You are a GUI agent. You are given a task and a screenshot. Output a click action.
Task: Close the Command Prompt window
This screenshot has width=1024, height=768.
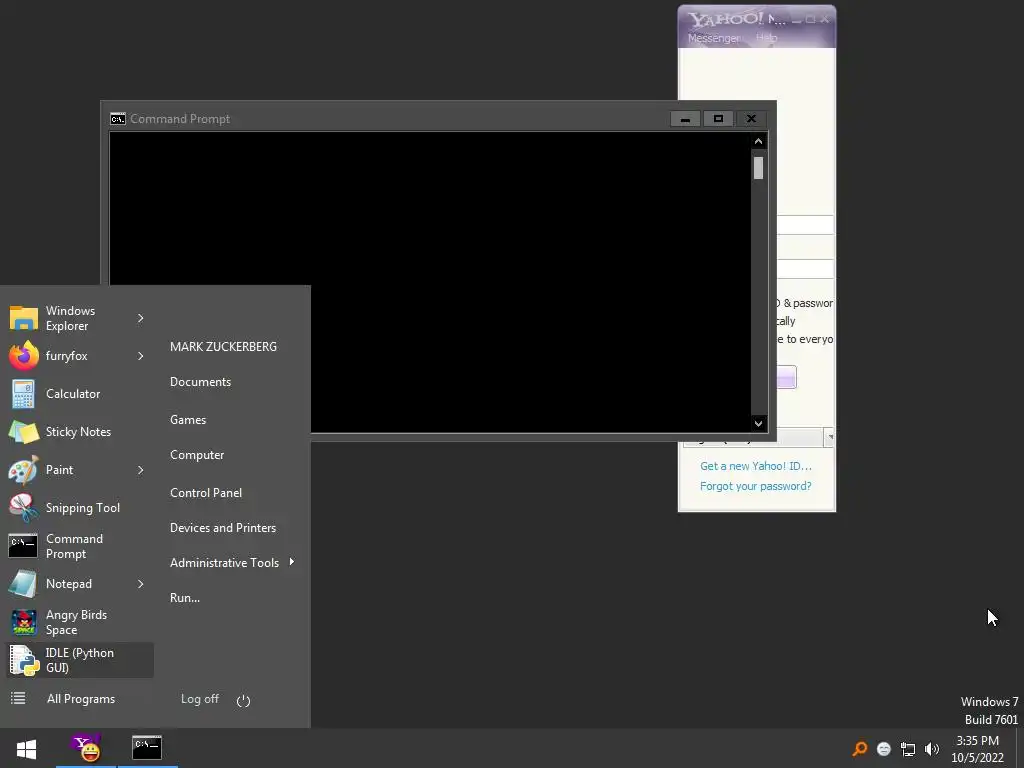[x=751, y=119]
